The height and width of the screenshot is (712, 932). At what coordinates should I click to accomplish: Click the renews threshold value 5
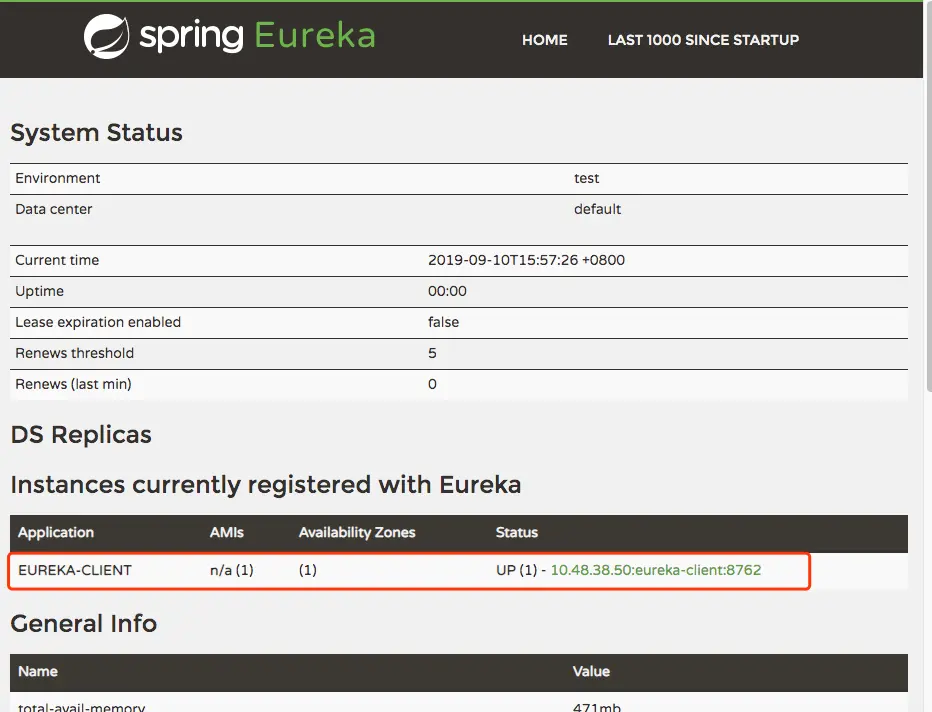tap(432, 353)
